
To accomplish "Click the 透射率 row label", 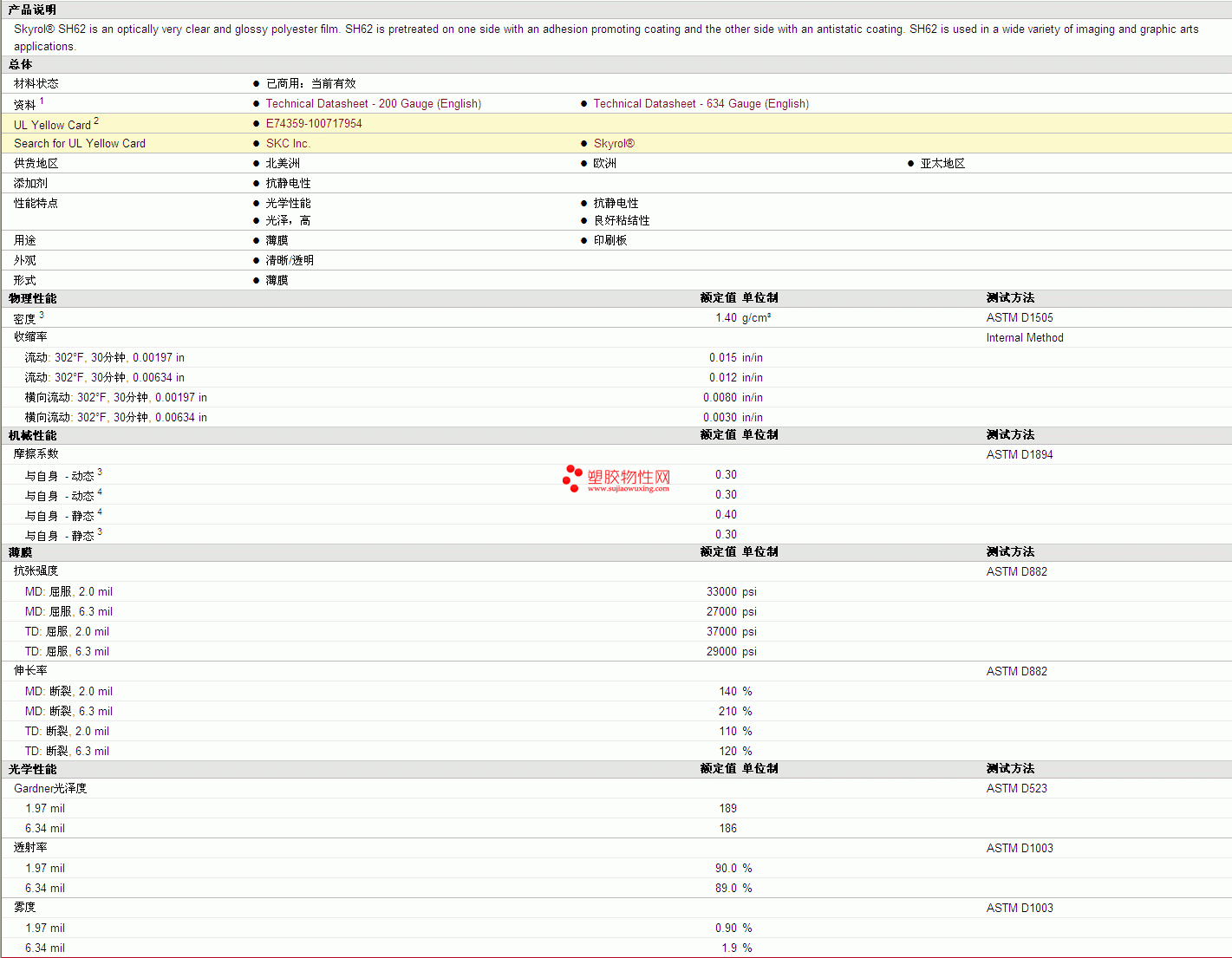I will tap(30, 847).
